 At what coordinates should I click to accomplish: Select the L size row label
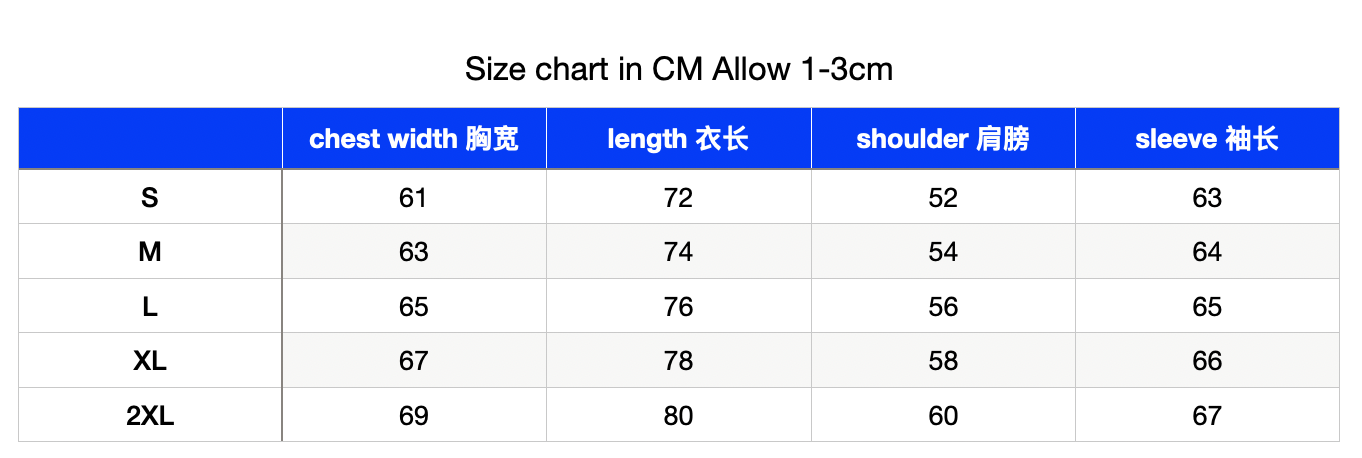click(x=150, y=306)
